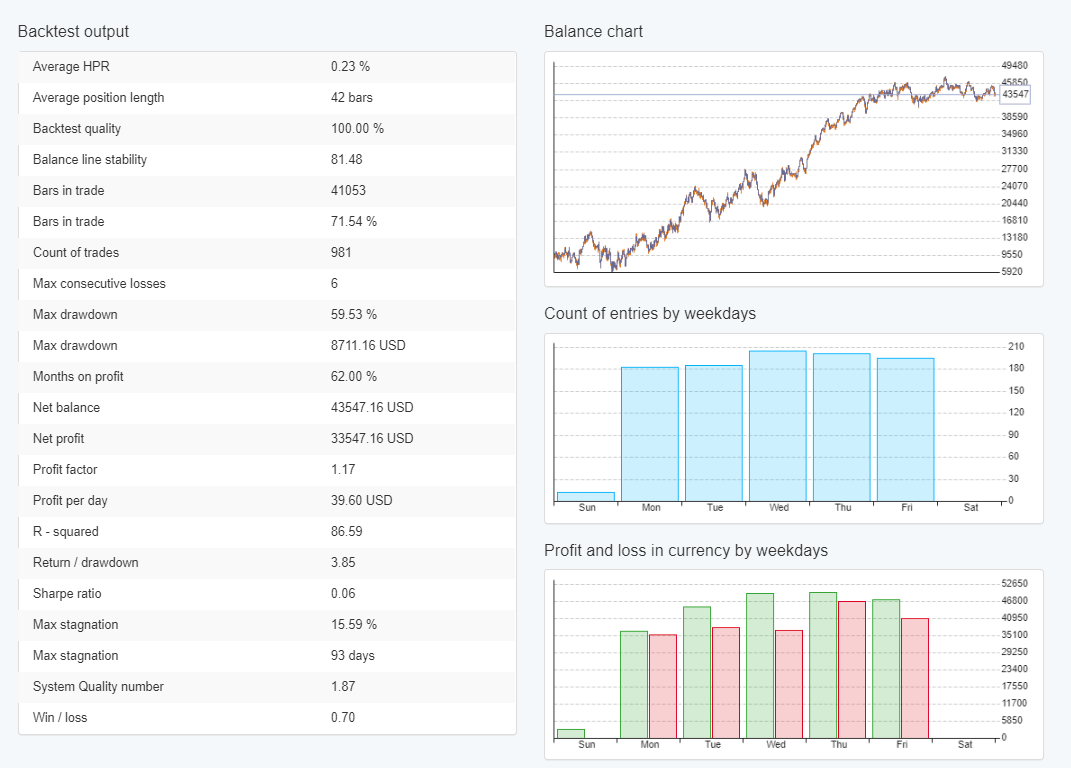
Task: Click the Net profit value 33547.16 USD
Action: [370, 438]
